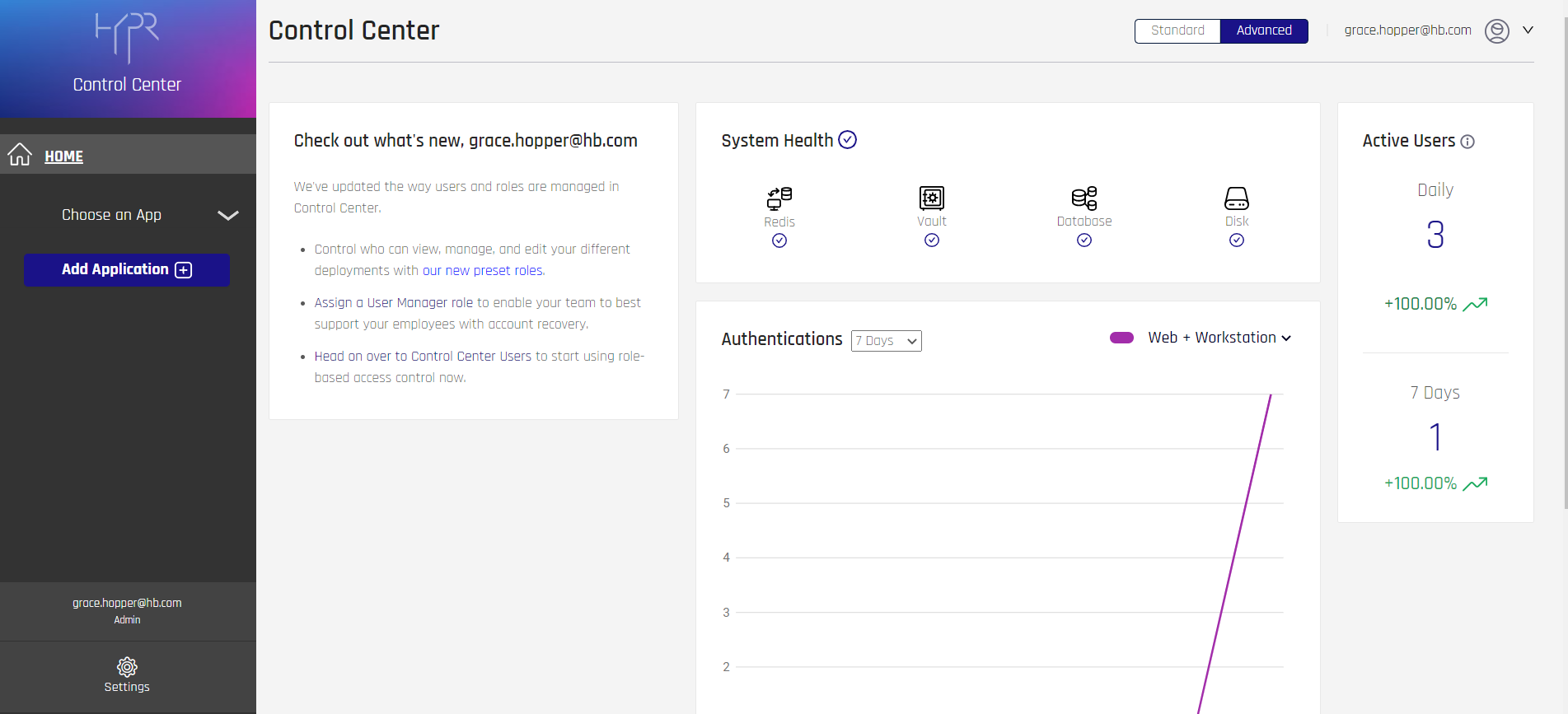1568x714 pixels.
Task: Expand the Web + Workstation filter
Action: (1219, 338)
